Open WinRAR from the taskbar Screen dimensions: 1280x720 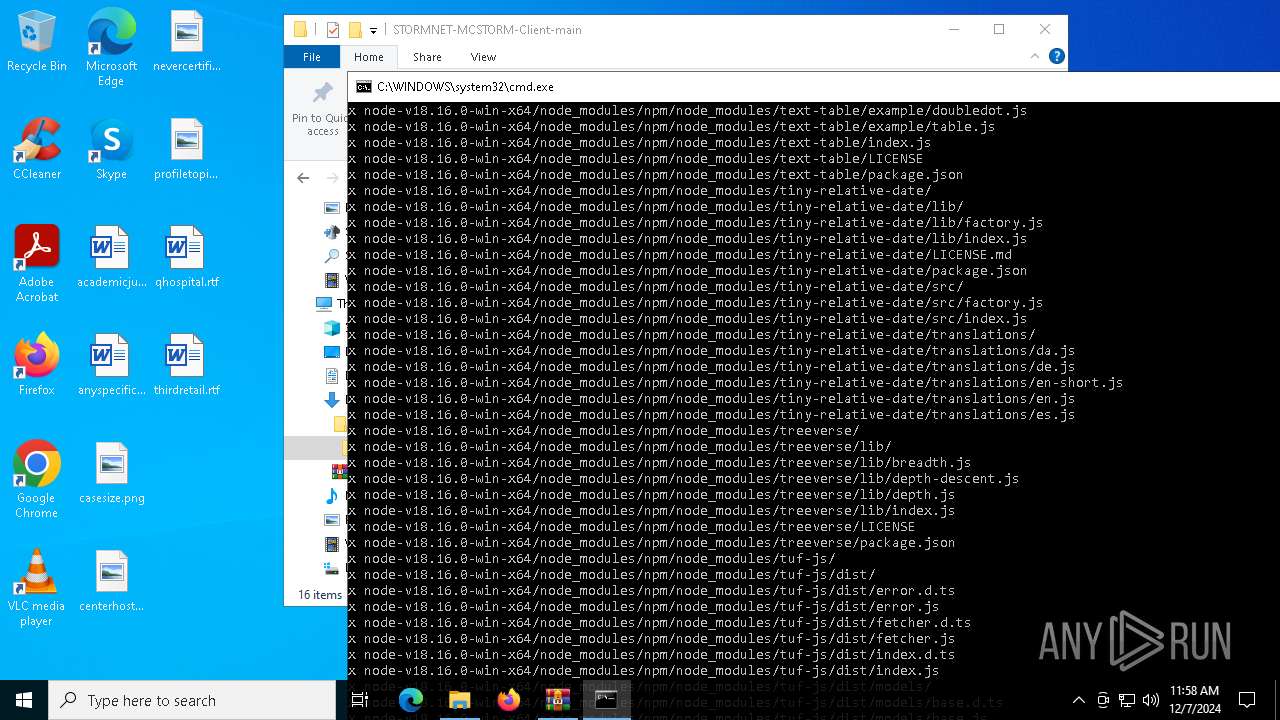coord(557,700)
